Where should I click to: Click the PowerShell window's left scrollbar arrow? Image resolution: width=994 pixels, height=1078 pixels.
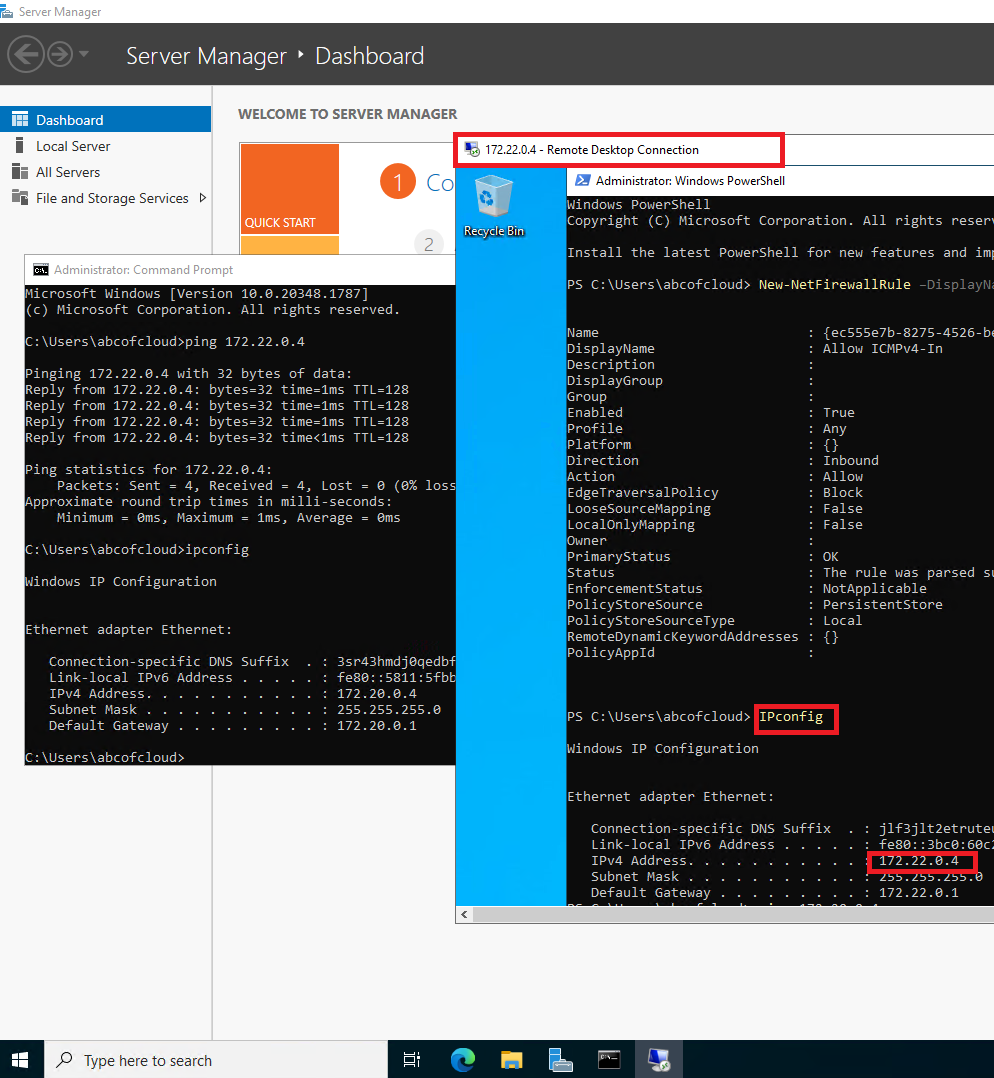point(463,914)
